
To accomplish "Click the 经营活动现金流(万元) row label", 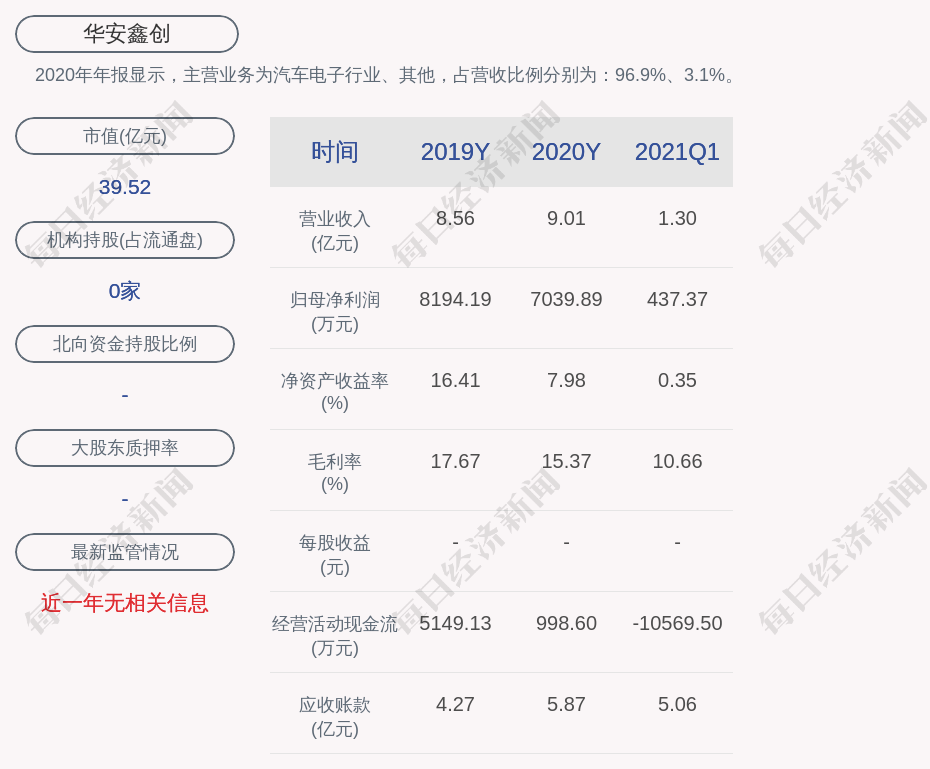I will pos(335,635).
